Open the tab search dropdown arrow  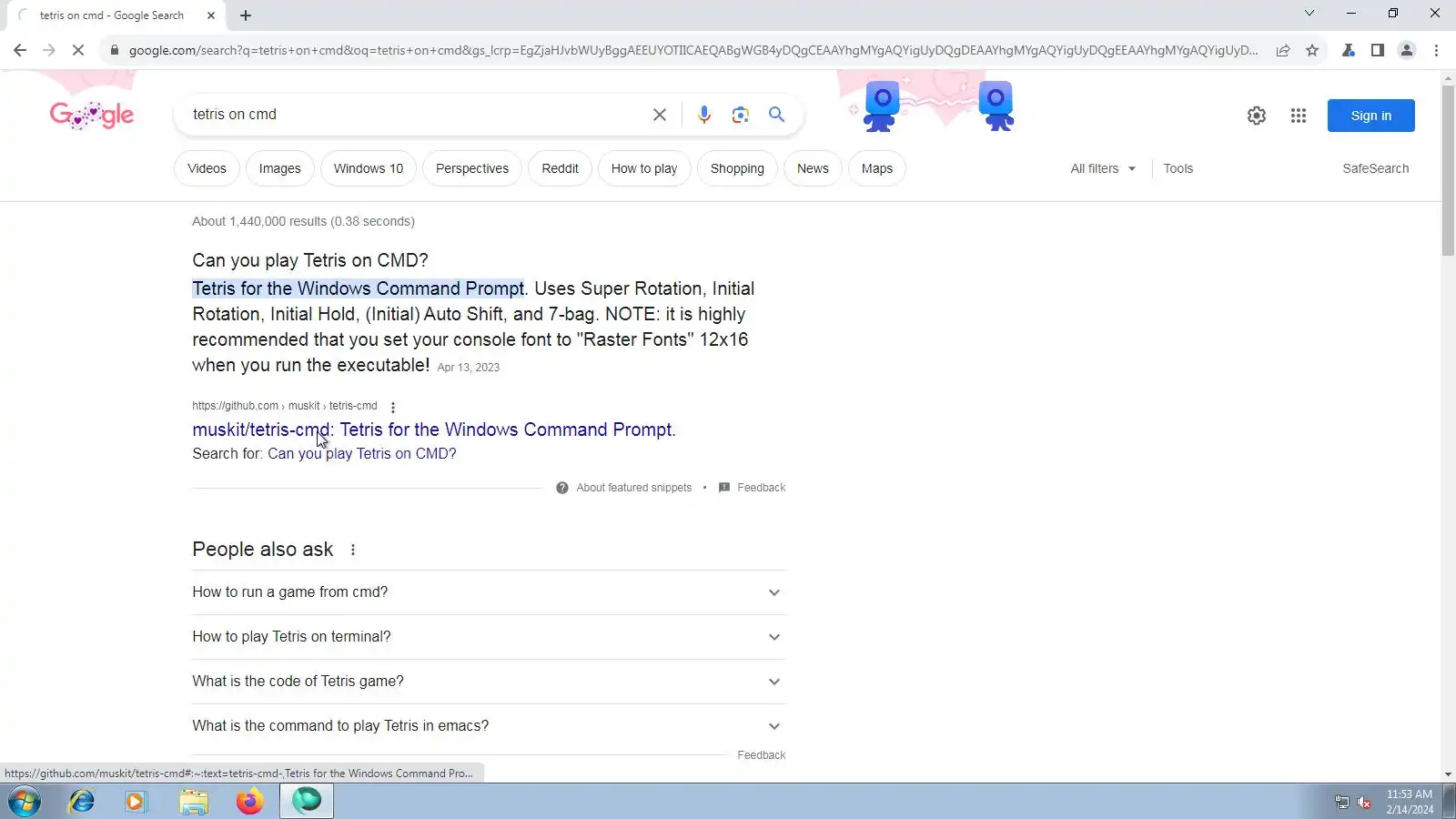1309,14
